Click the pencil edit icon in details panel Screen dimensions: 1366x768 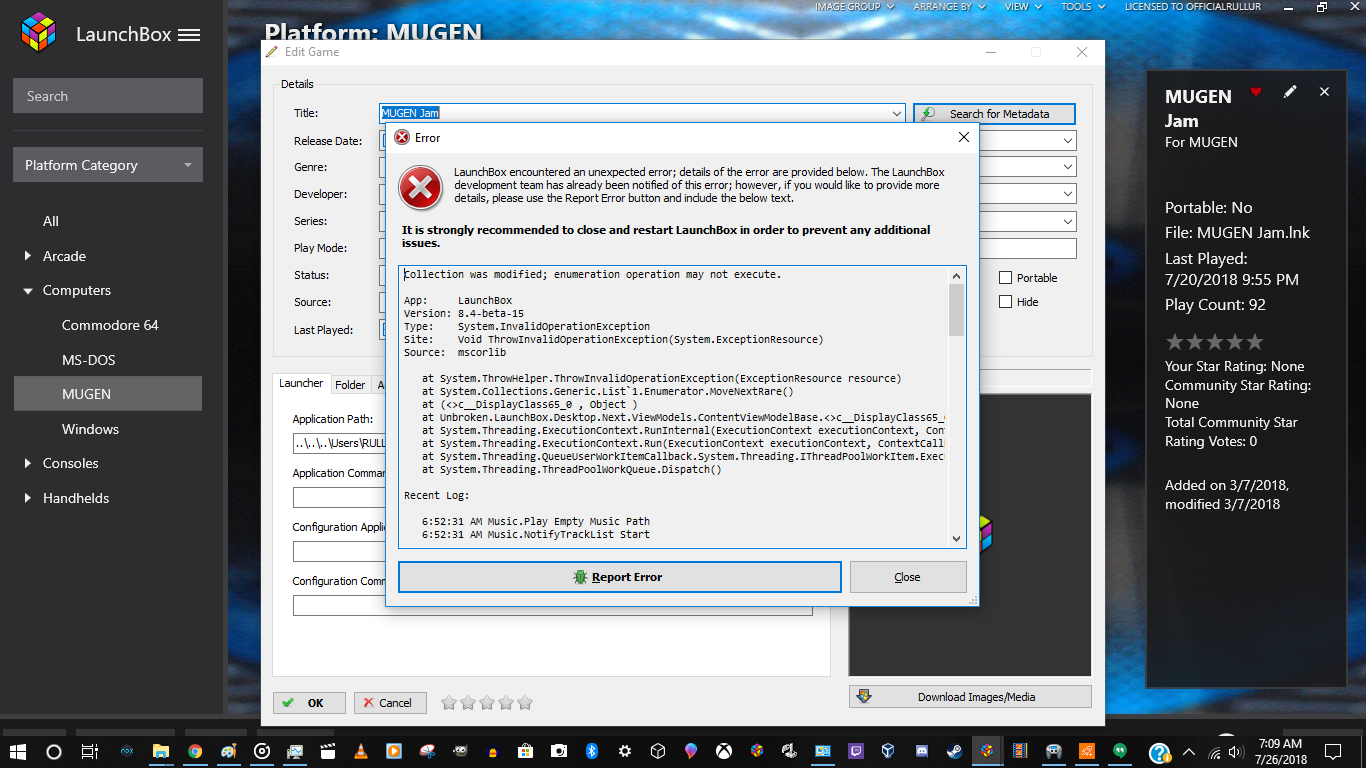(x=1290, y=92)
